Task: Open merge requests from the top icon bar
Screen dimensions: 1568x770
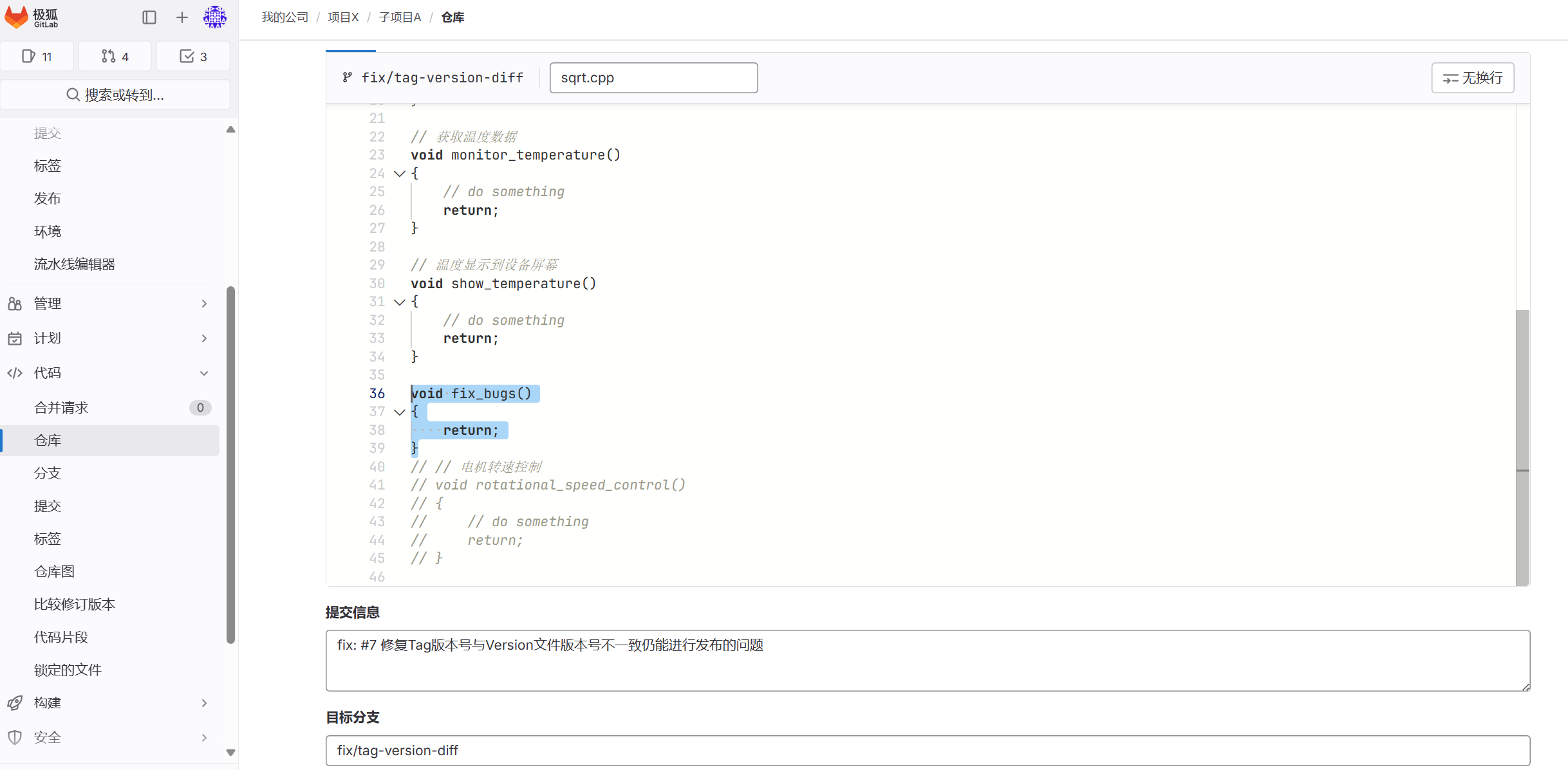Action: (x=115, y=56)
